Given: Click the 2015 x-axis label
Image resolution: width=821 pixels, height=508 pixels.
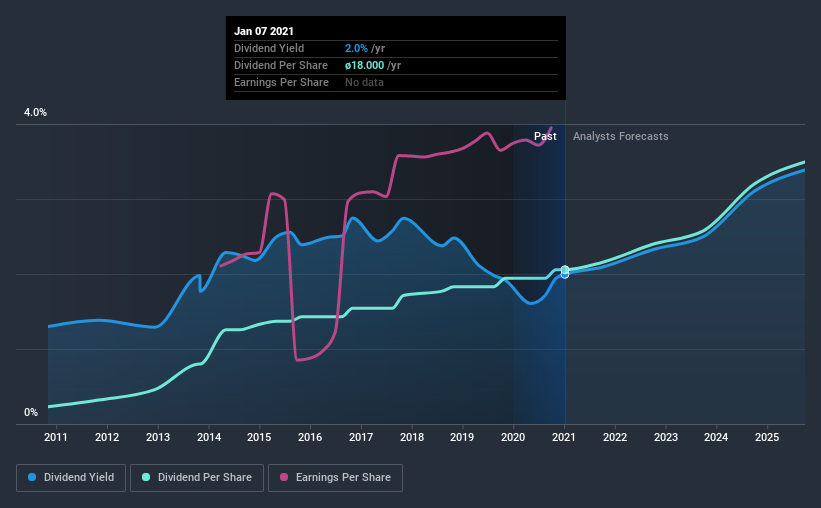Looking at the screenshot, I should [x=259, y=437].
